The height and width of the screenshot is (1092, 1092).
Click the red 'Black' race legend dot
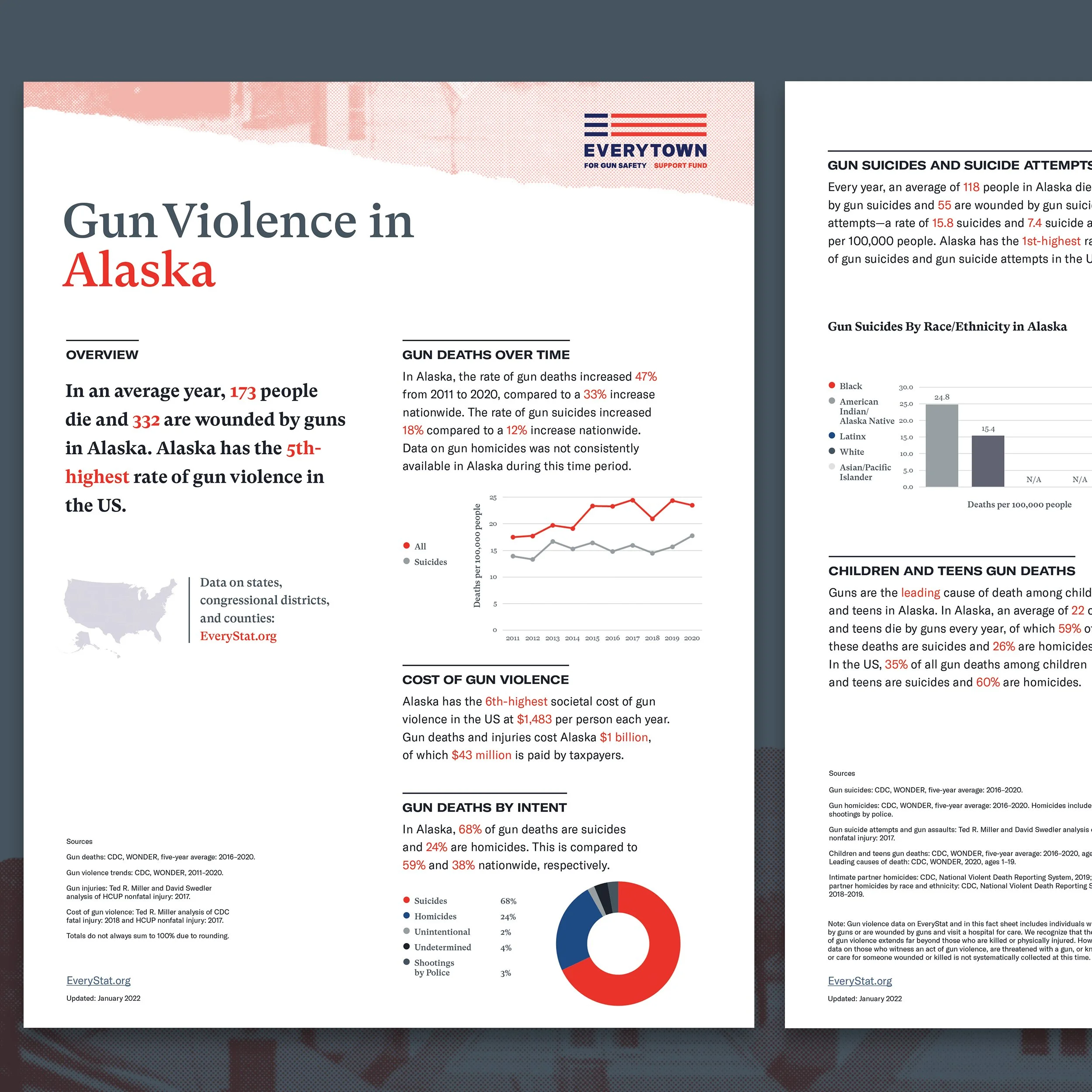831,386
